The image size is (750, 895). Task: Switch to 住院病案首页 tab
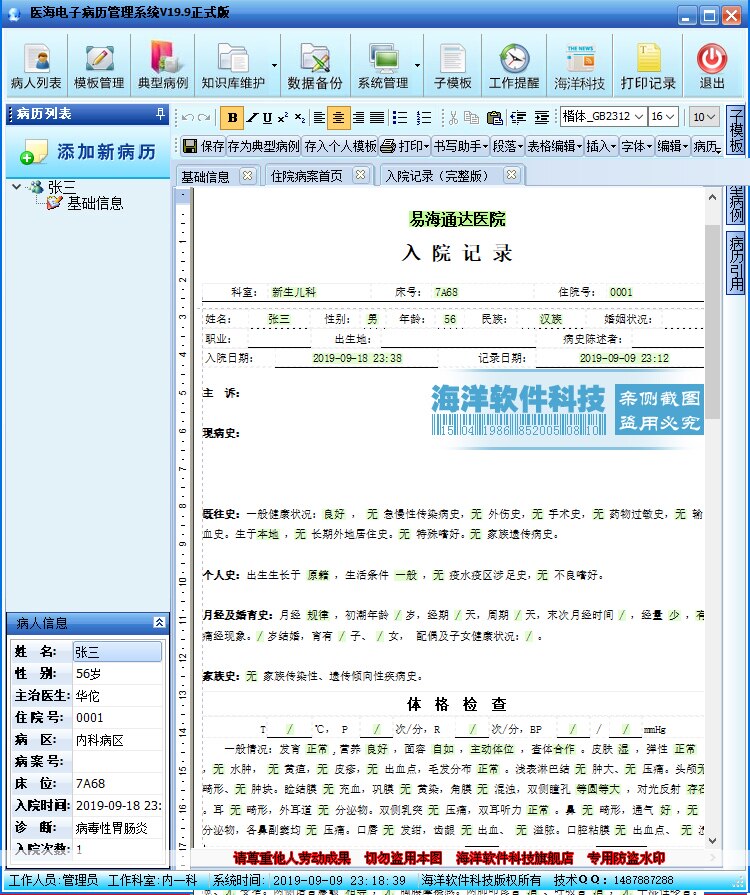[307, 176]
